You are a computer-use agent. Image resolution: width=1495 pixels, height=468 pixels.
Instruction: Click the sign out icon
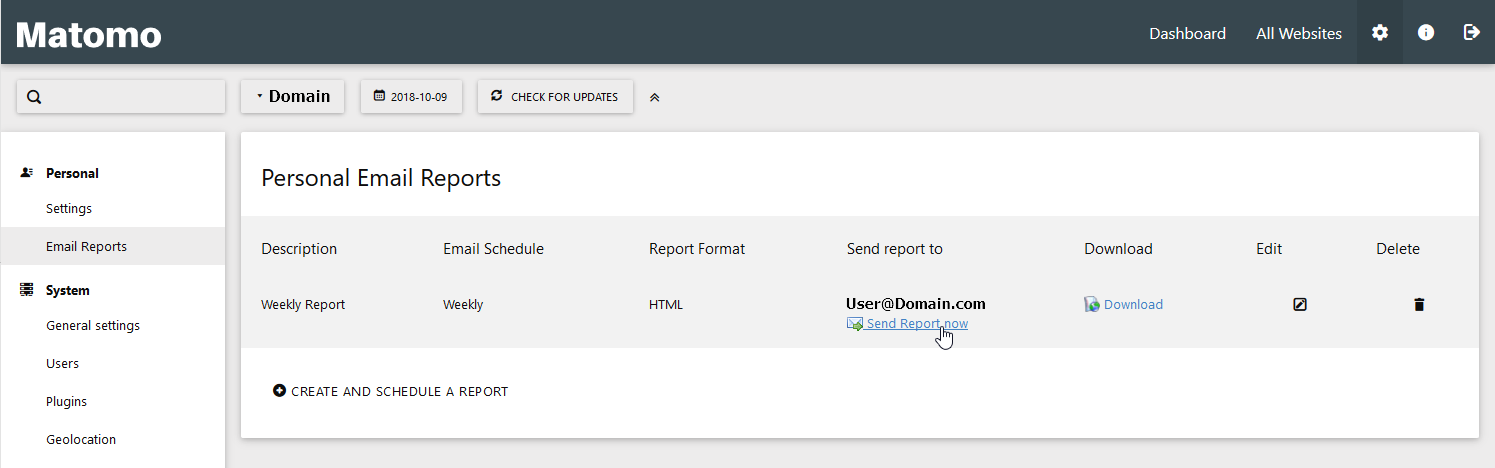coord(1471,33)
